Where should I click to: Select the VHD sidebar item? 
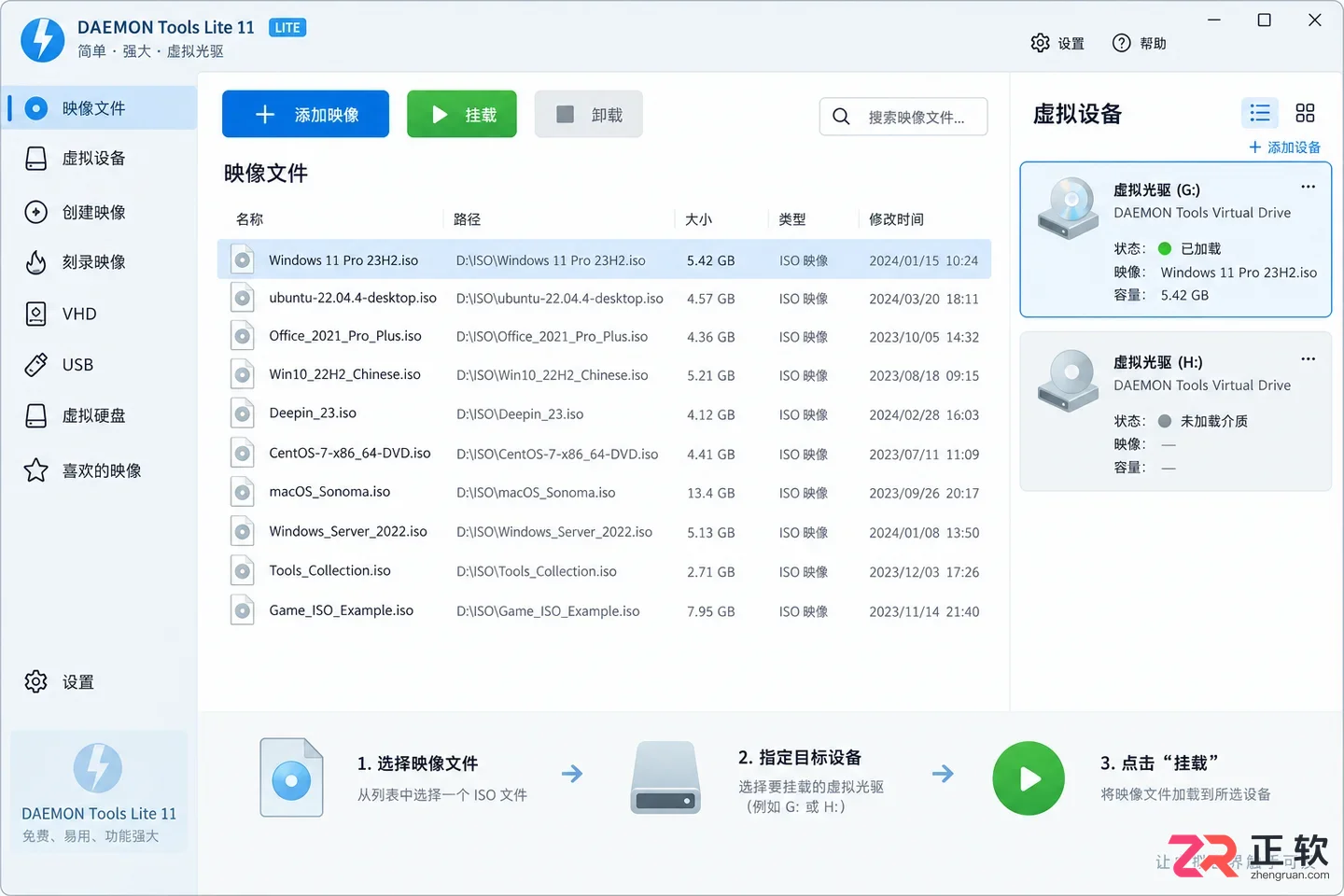coord(100,314)
